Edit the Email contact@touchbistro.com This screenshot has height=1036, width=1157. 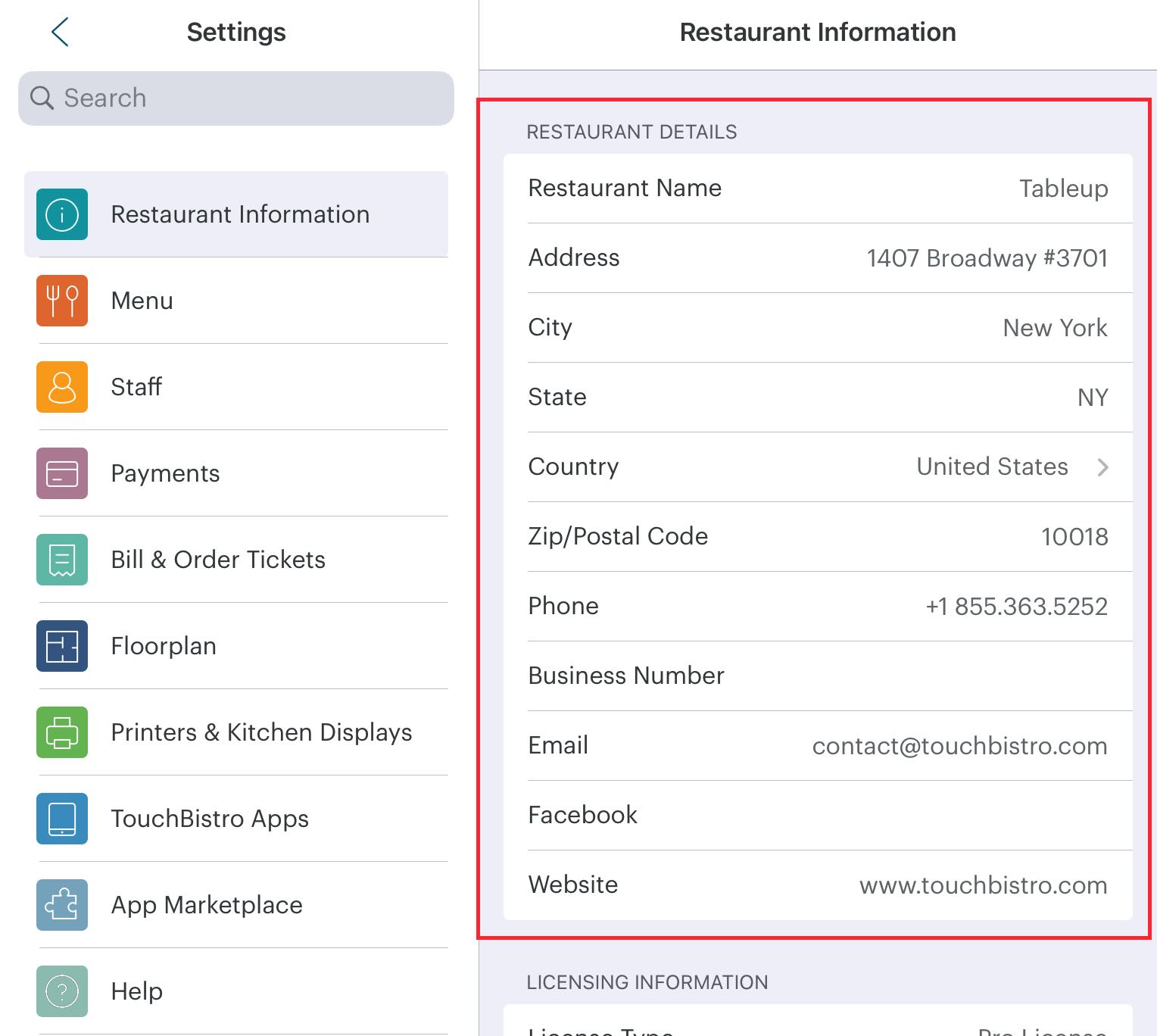(959, 746)
